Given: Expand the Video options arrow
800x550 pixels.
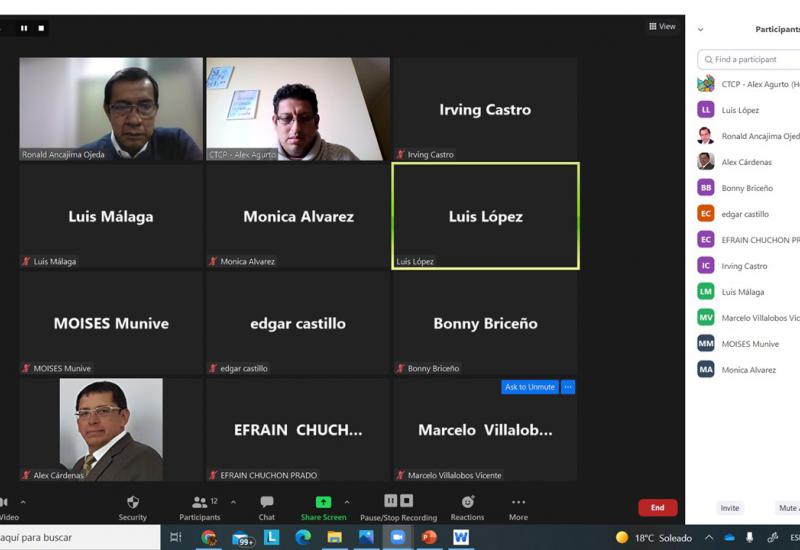Looking at the screenshot, I should (23, 502).
